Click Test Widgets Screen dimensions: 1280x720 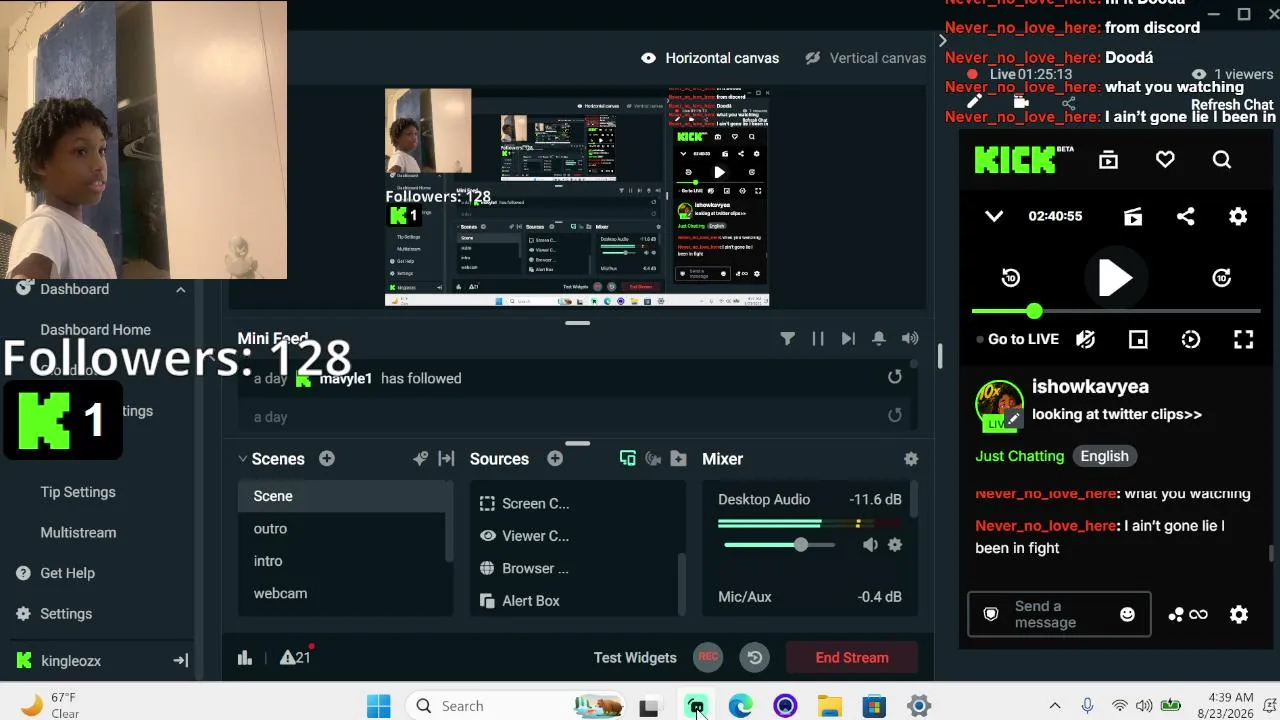(635, 657)
